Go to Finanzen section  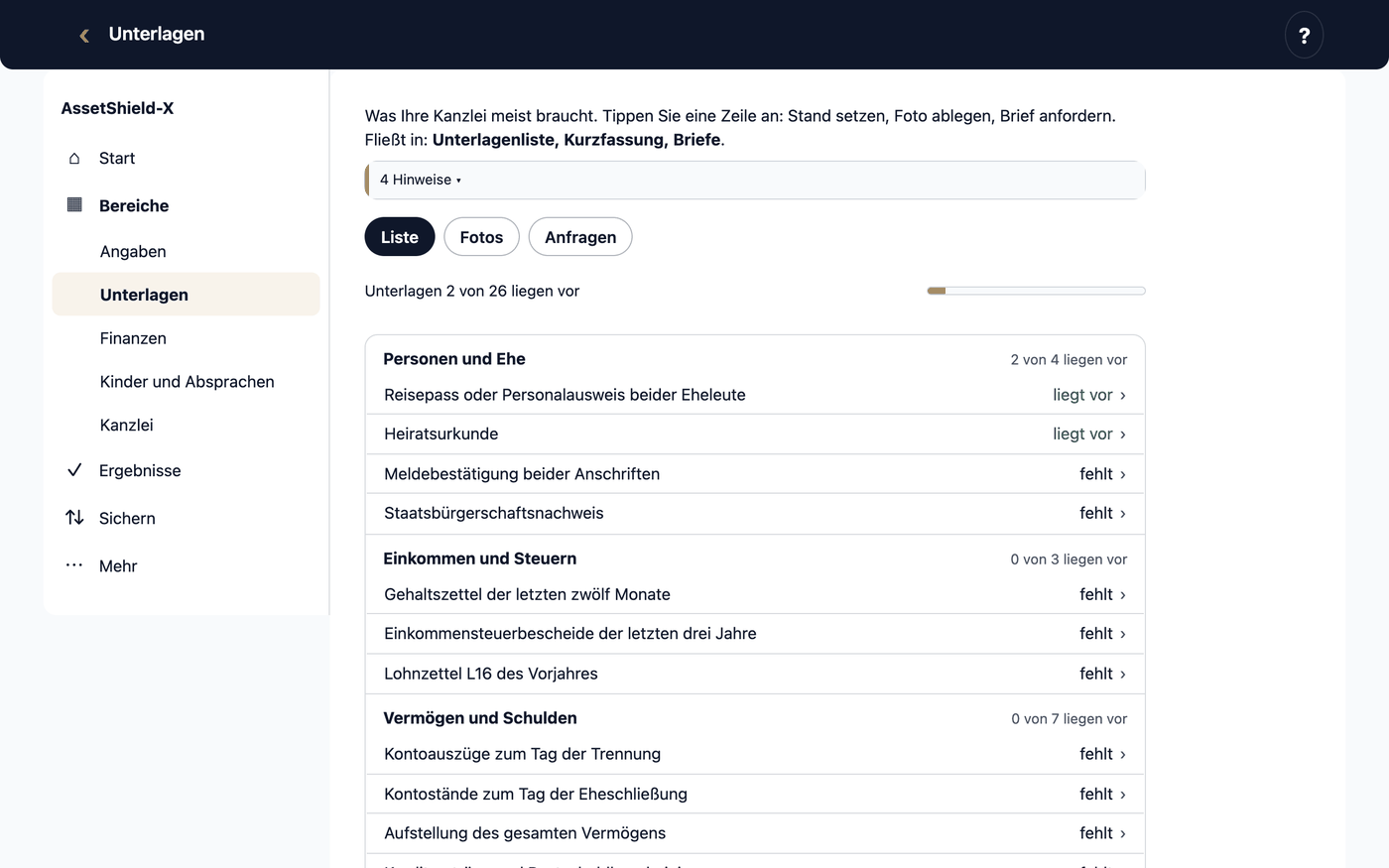click(186, 338)
